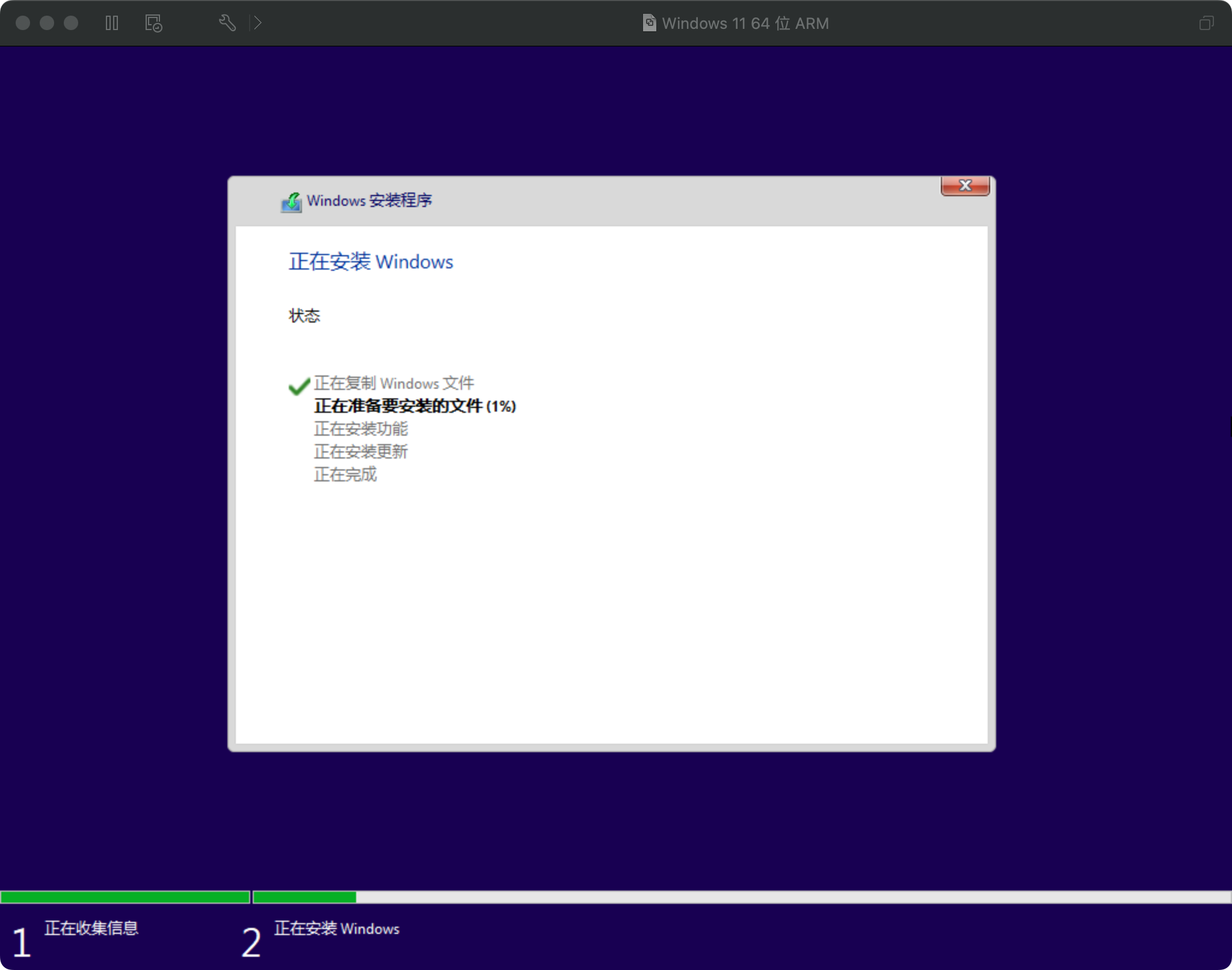Click the forward arrow toolbar icon

(x=257, y=23)
